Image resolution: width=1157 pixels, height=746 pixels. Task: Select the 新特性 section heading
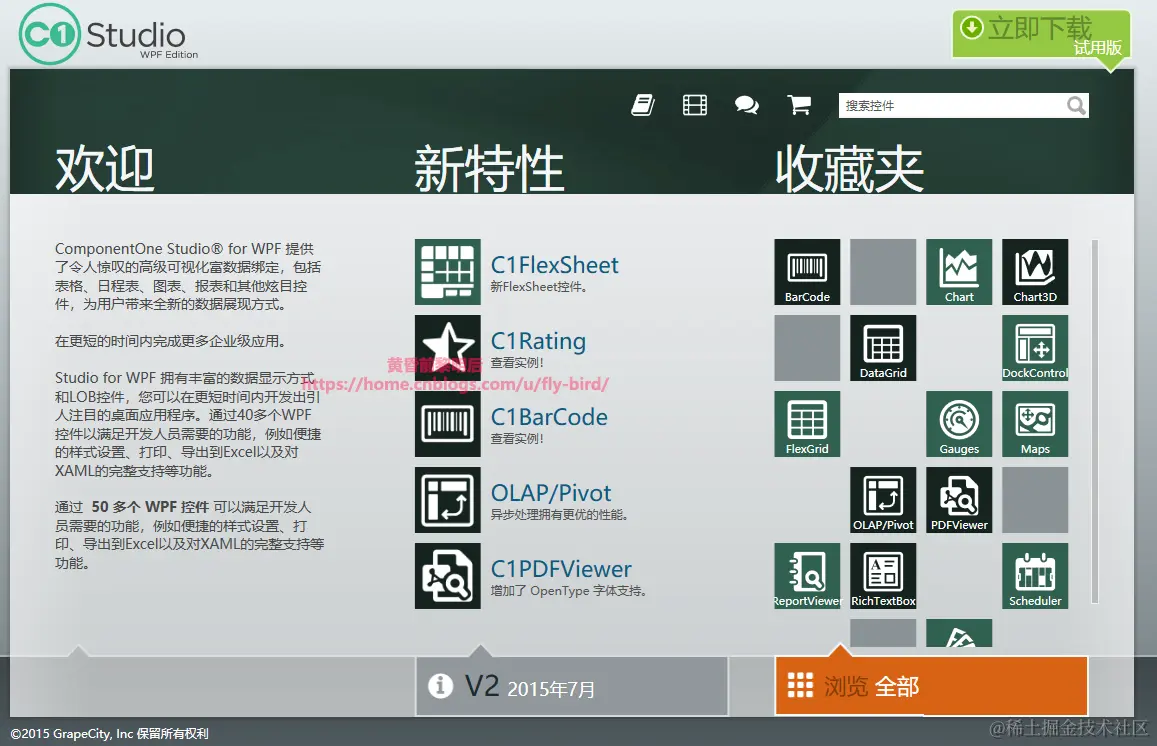coord(489,169)
